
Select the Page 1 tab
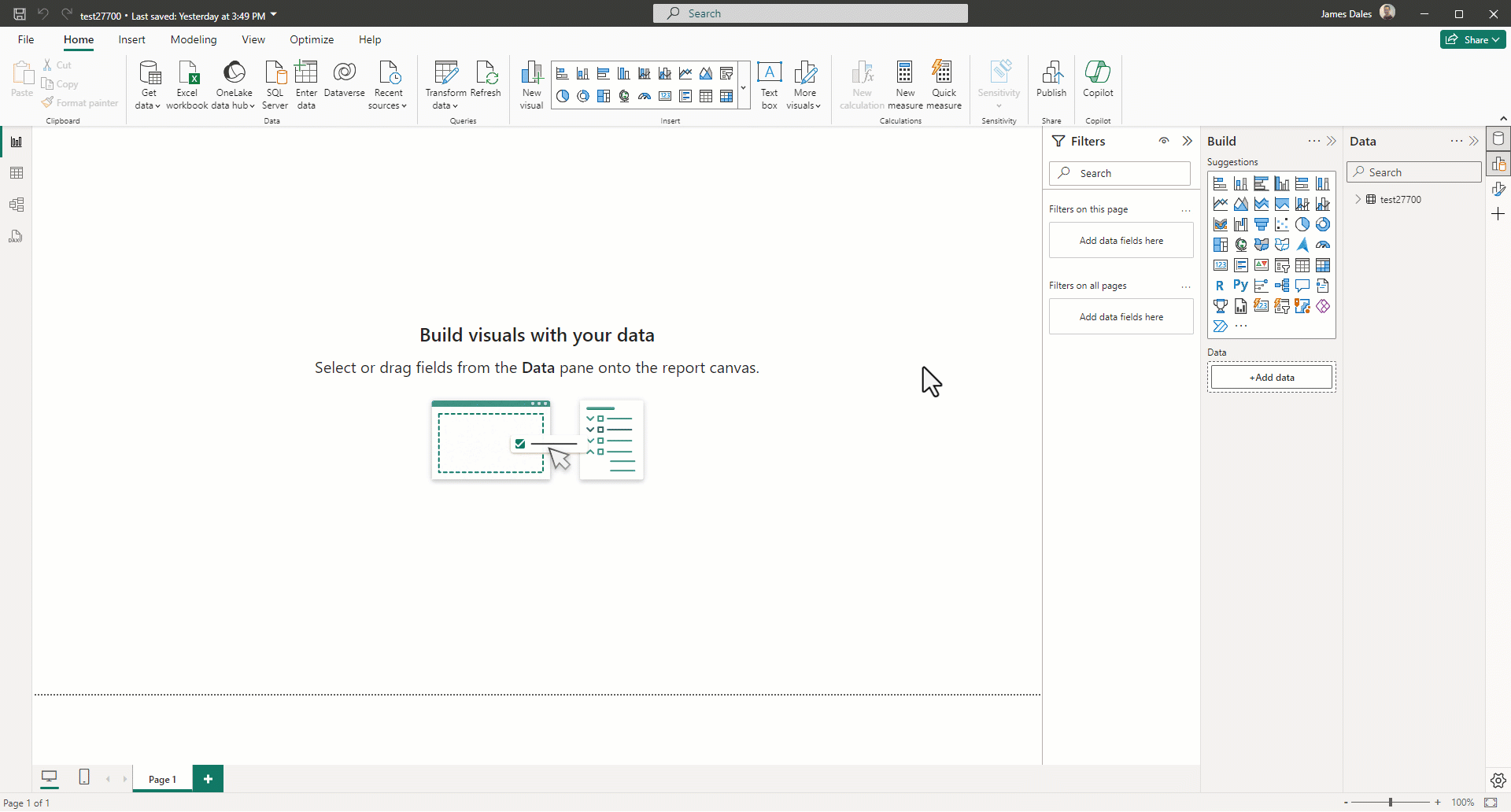tap(162, 779)
